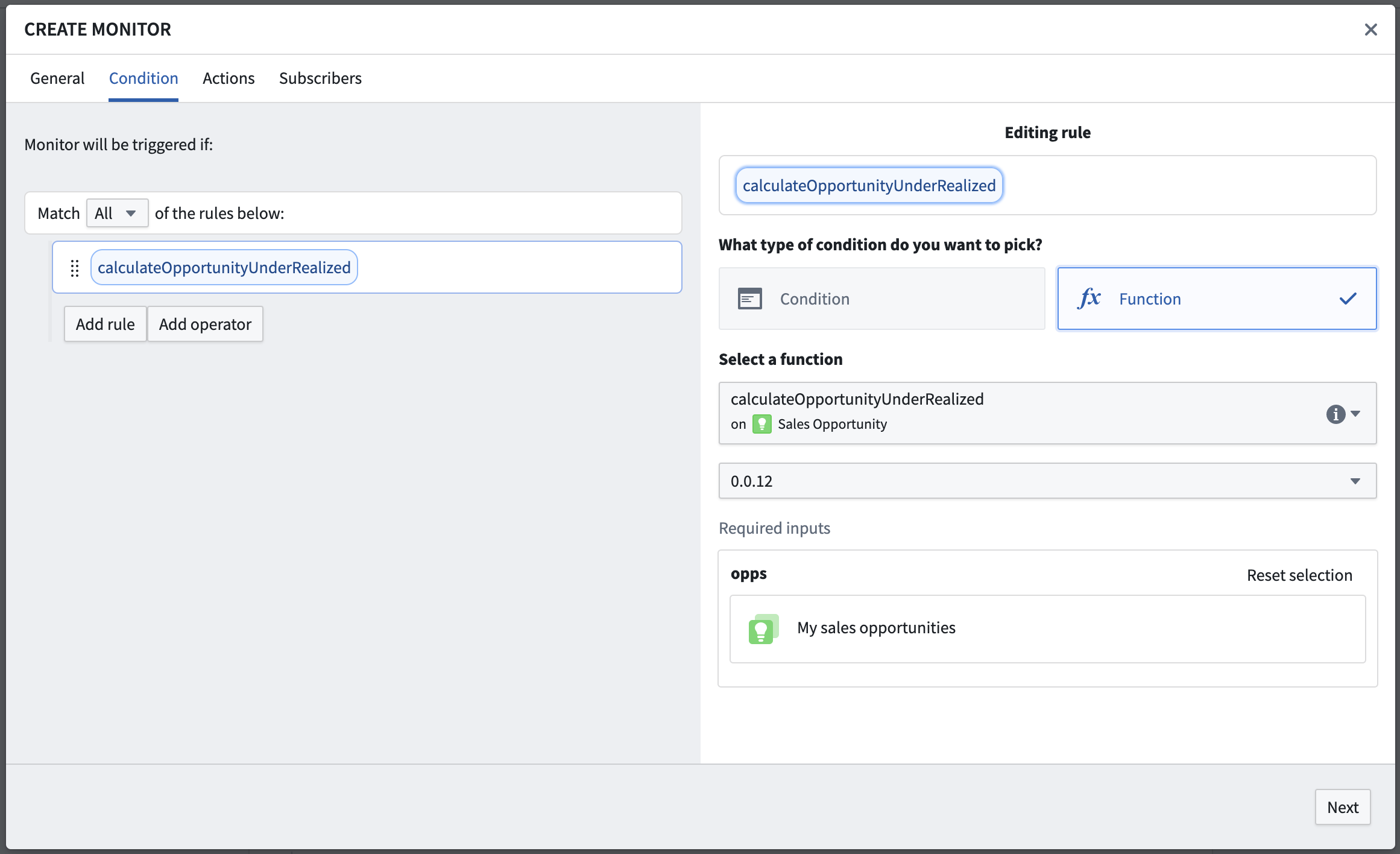The height and width of the screenshot is (854, 1400).
Task: Click the info icon in the function selector
Action: tap(1335, 414)
